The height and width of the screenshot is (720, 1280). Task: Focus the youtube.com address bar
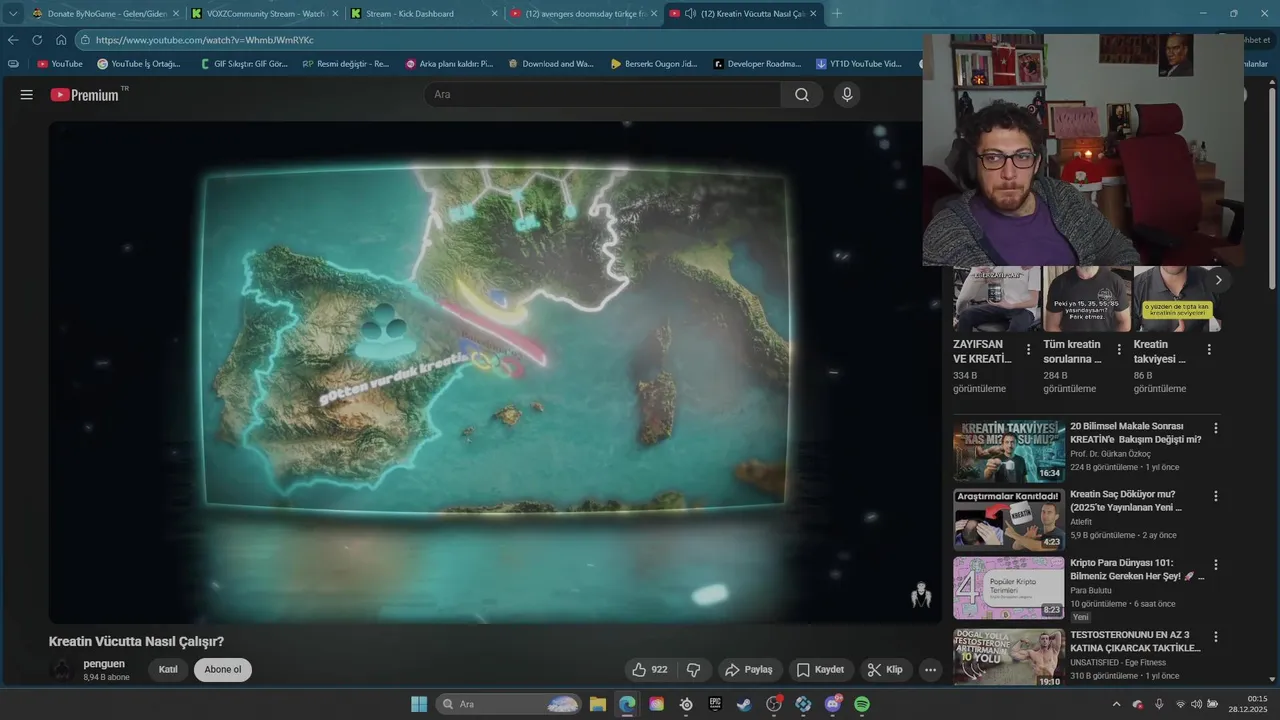tap(500, 40)
